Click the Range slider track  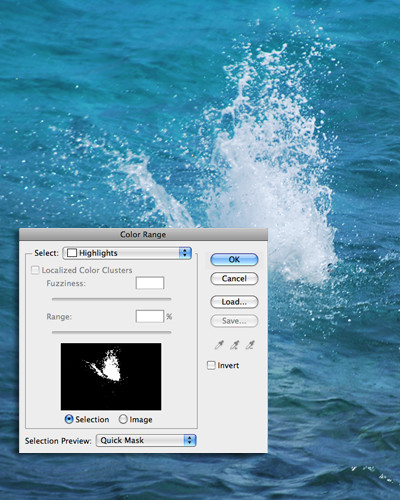point(111,332)
